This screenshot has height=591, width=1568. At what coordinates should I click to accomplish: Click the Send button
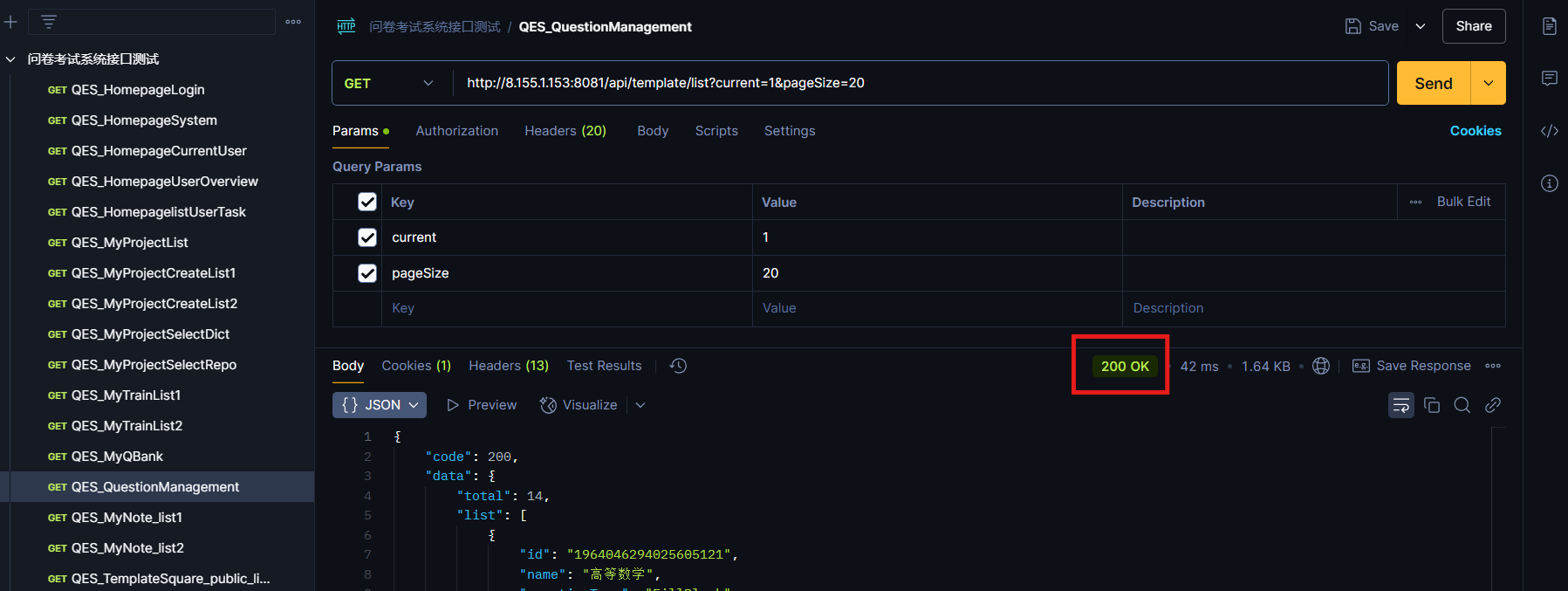coord(1434,83)
